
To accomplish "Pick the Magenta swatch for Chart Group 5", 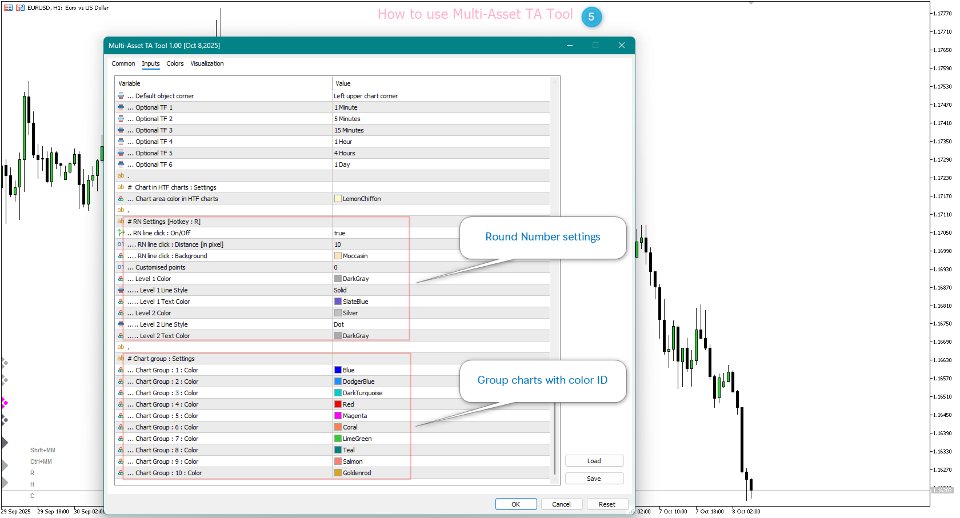I will (x=338, y=416).
